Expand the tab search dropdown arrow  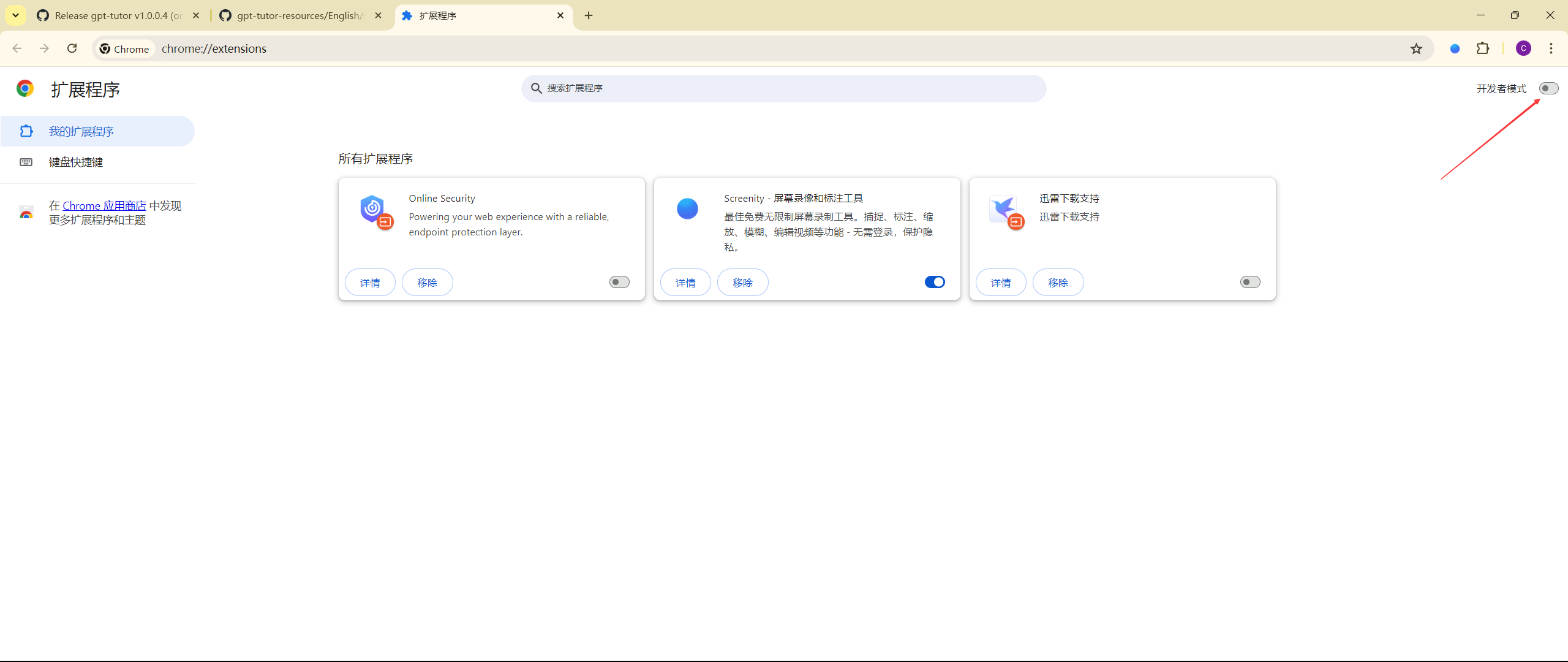15,15
